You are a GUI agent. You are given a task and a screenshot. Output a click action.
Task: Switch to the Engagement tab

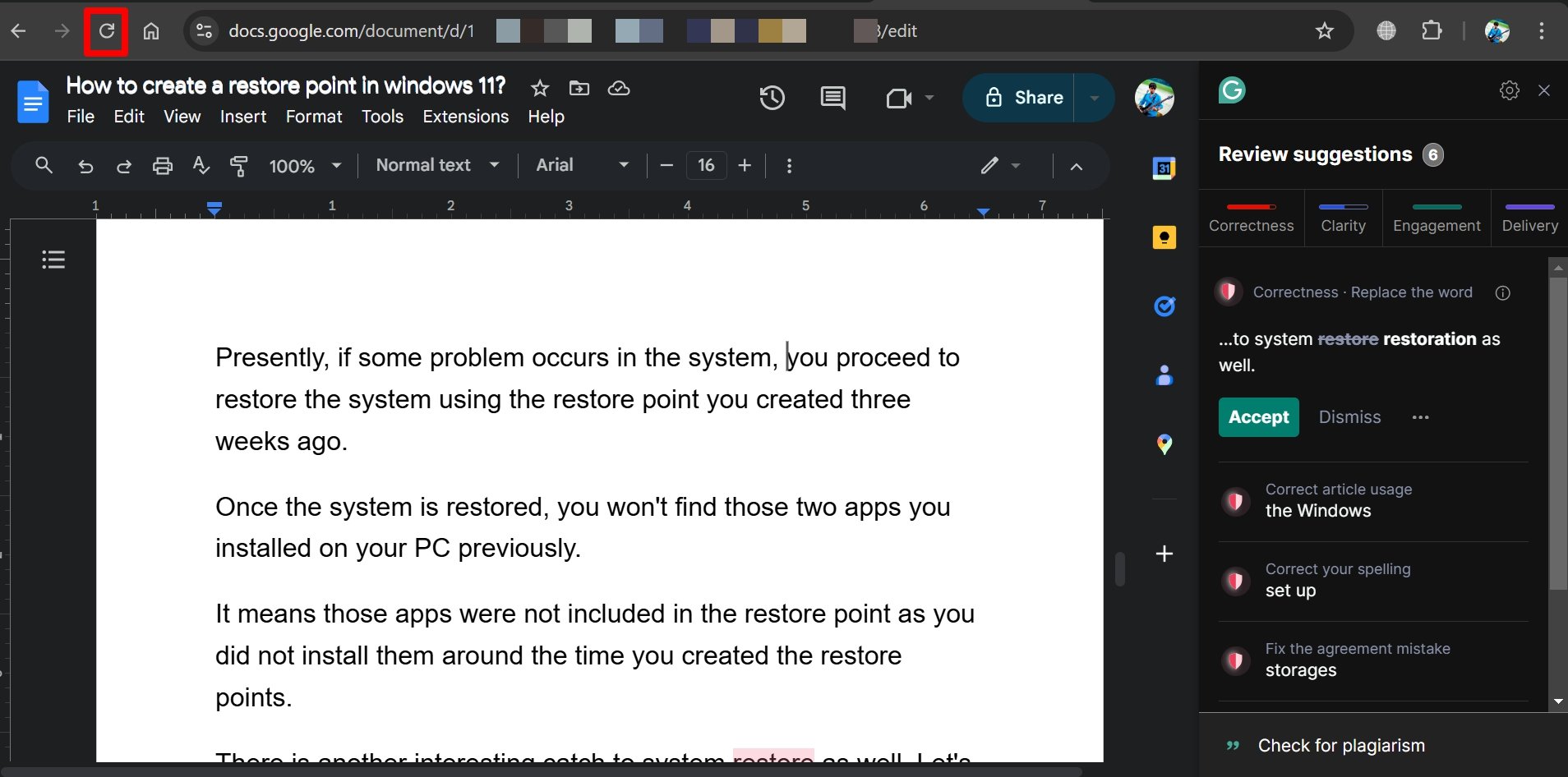pos(1437,218)
